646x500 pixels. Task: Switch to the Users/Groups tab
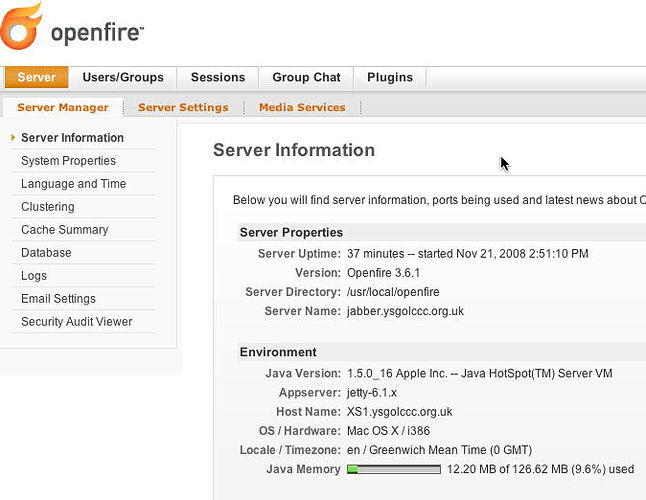(x=123, y=77)
